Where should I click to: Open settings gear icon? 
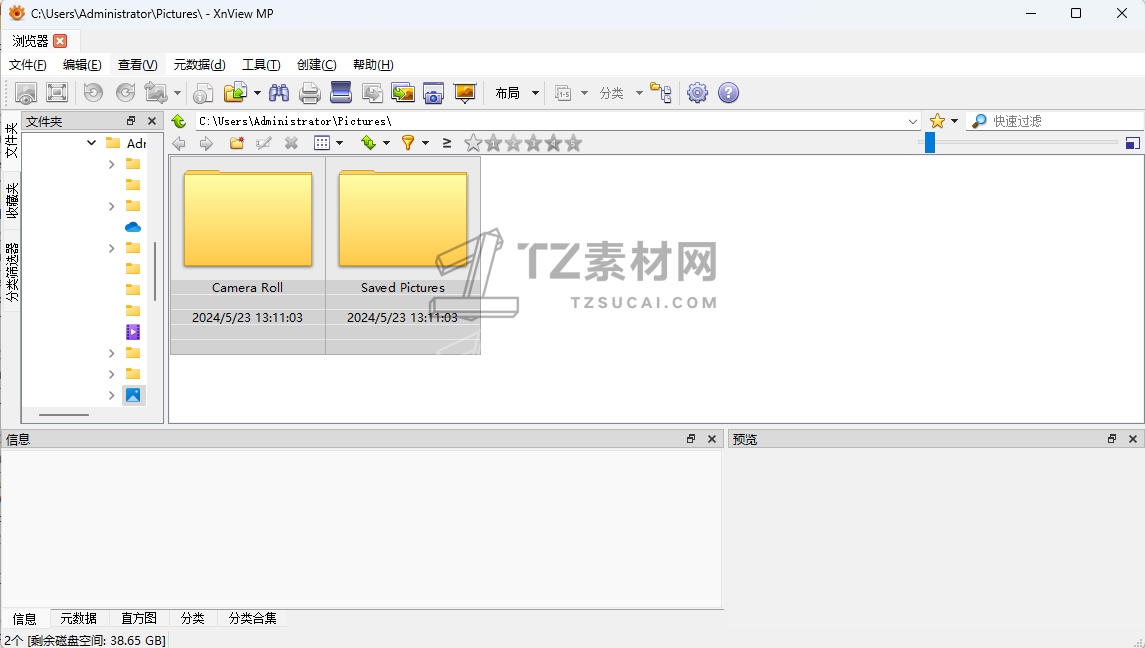[x=697, y=93]
